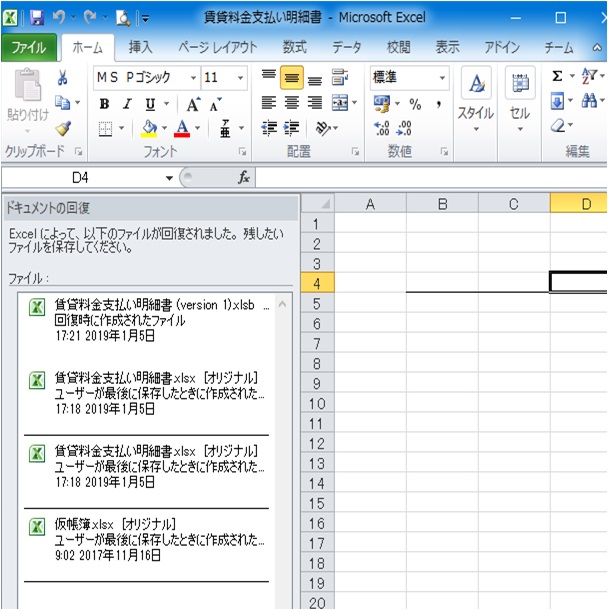Open the font name dropdown

[193, 78]
